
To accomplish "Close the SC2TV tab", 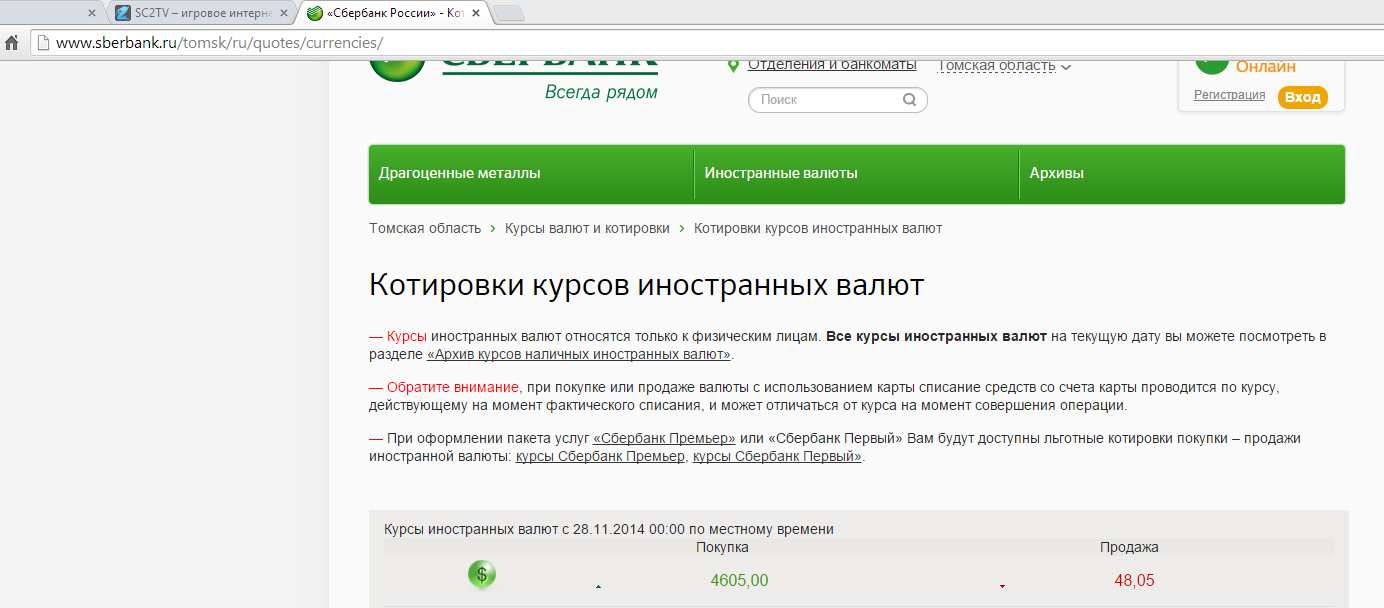I will [x=284, y=13].
